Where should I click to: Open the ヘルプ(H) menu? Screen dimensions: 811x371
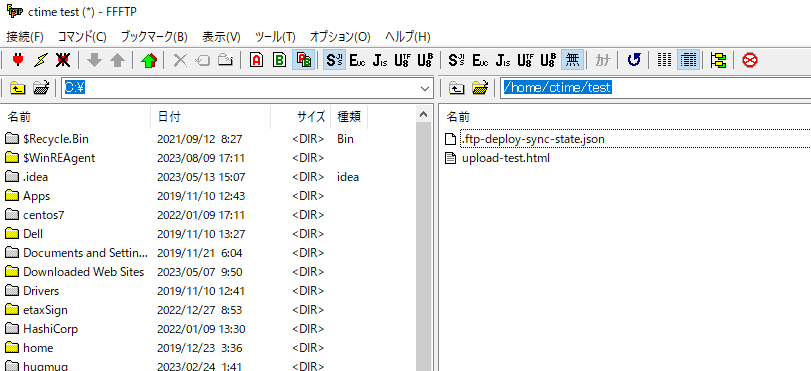(x=408, y=37)
